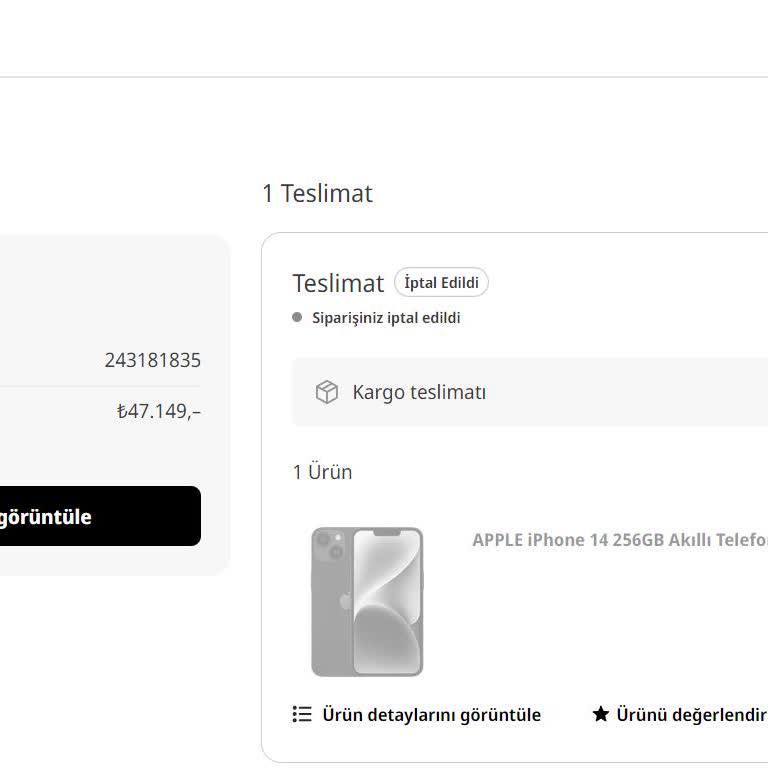
Task: Click the package box icon
Action: 327,392
